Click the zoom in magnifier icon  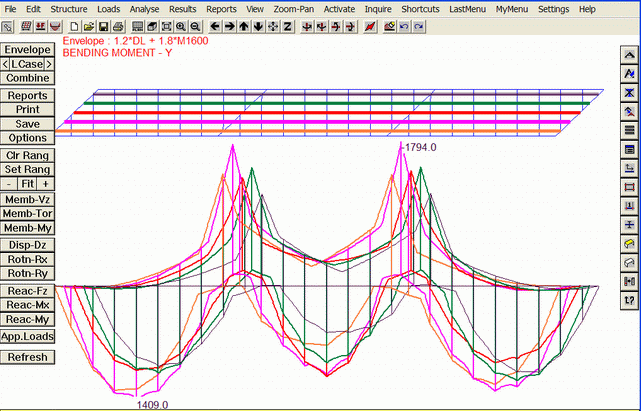coord(181,27)
